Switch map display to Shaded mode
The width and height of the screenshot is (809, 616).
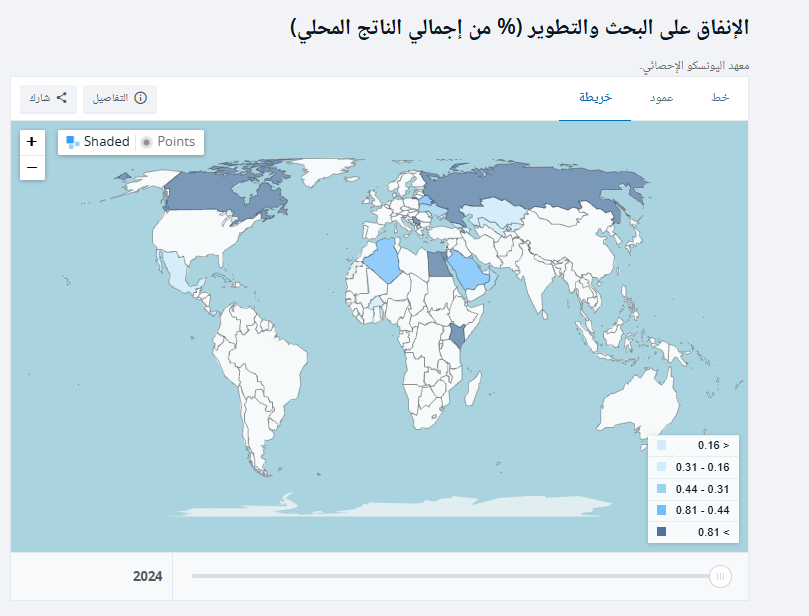pos(98,142)
